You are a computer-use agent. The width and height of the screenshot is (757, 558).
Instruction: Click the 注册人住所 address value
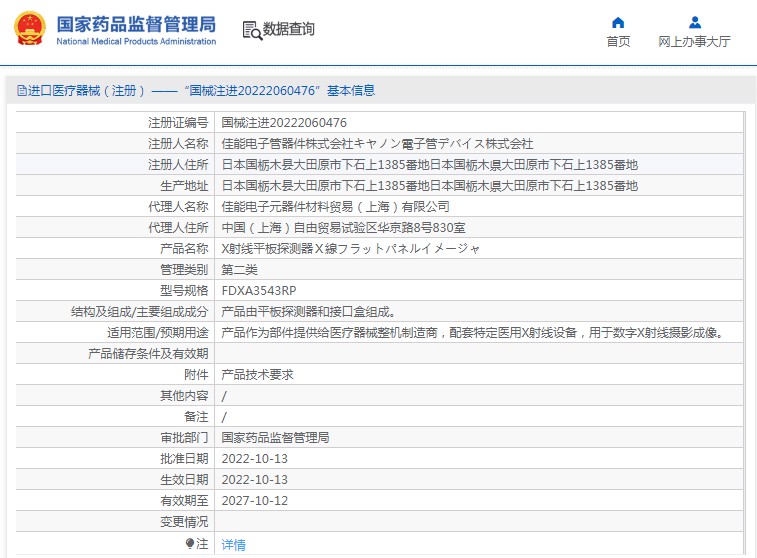(430, 165)
